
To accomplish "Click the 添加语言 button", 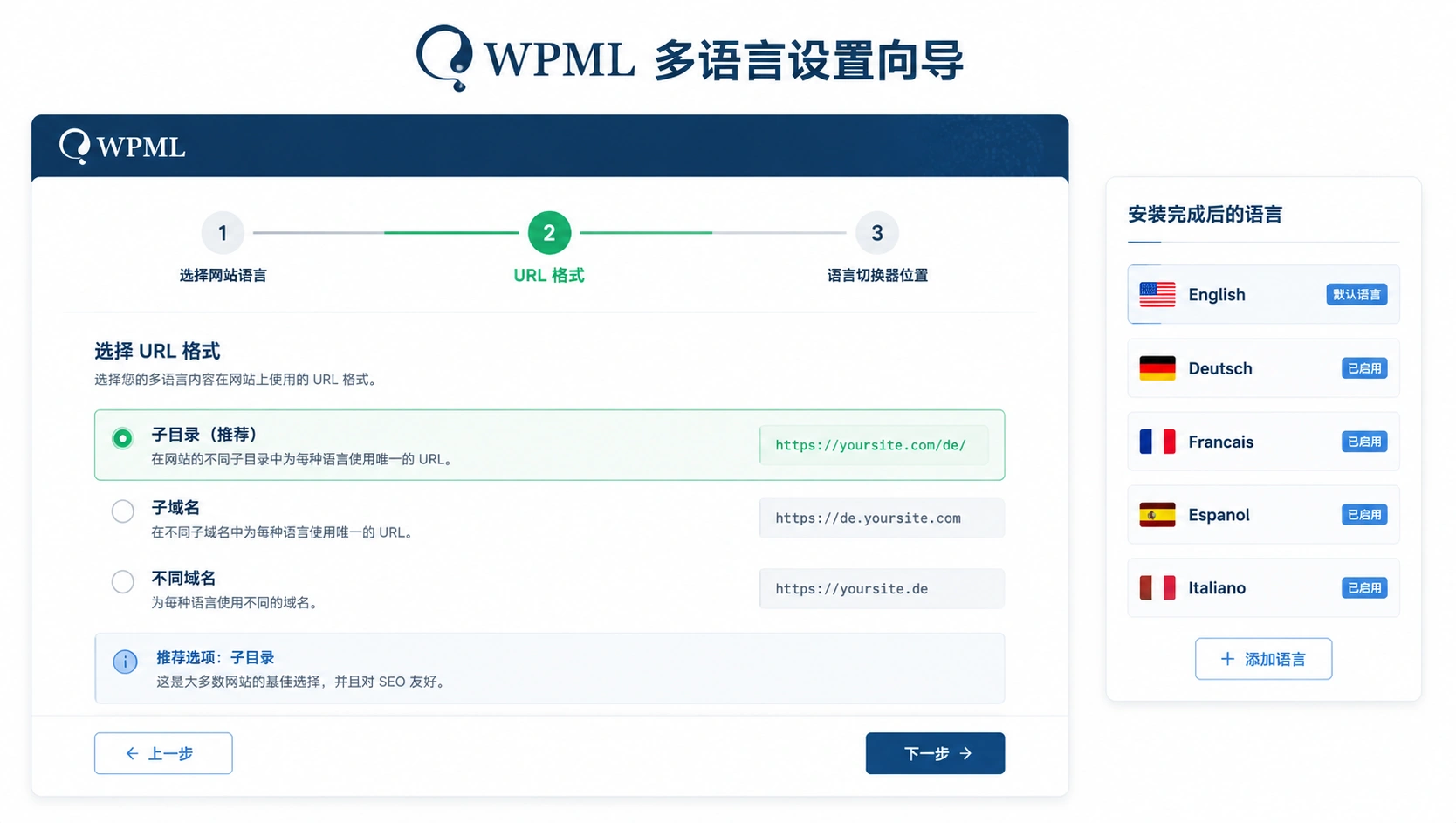I will (1263, 659).
